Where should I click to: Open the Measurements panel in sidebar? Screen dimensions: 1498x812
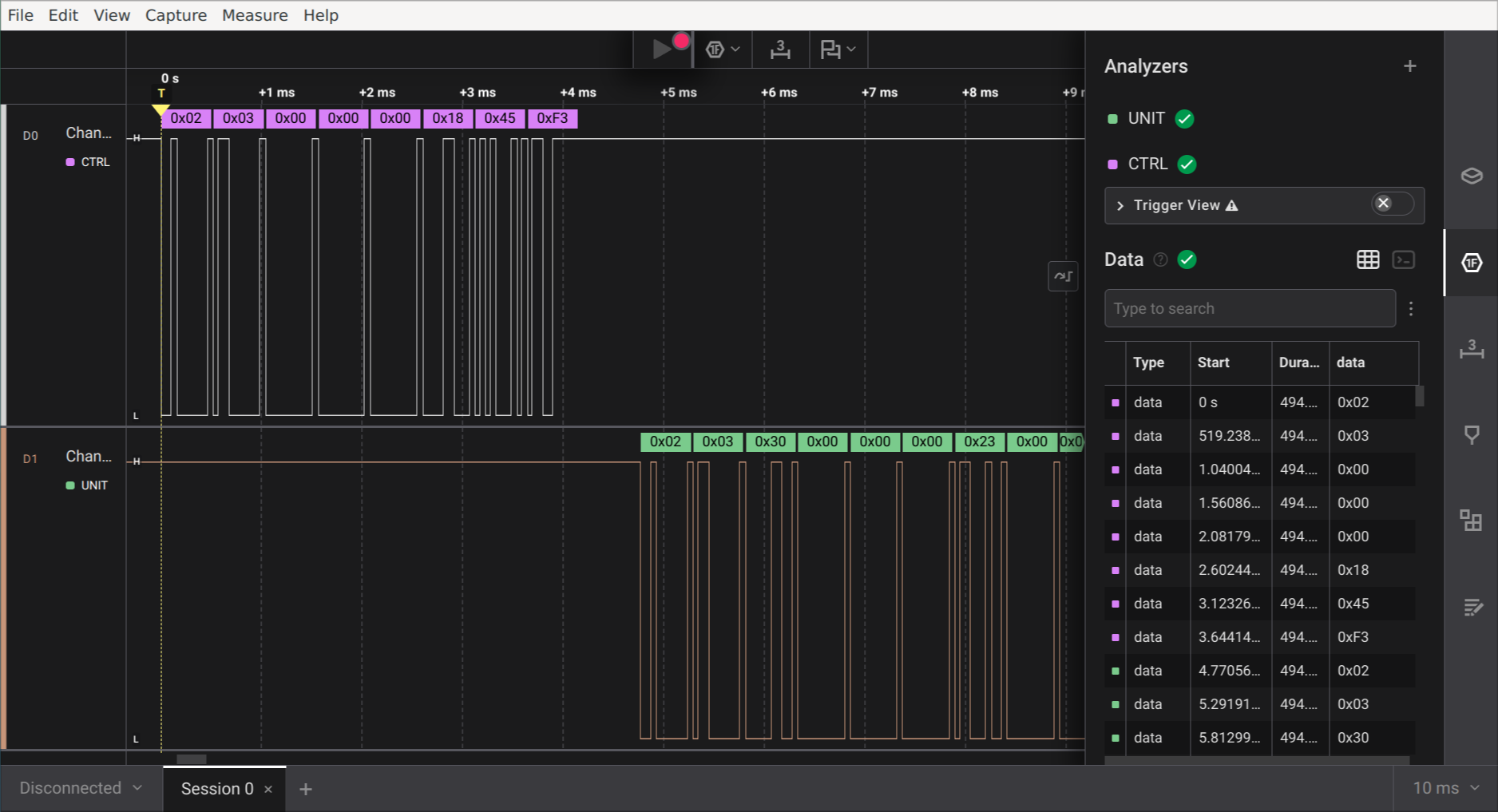(1471, 350)
